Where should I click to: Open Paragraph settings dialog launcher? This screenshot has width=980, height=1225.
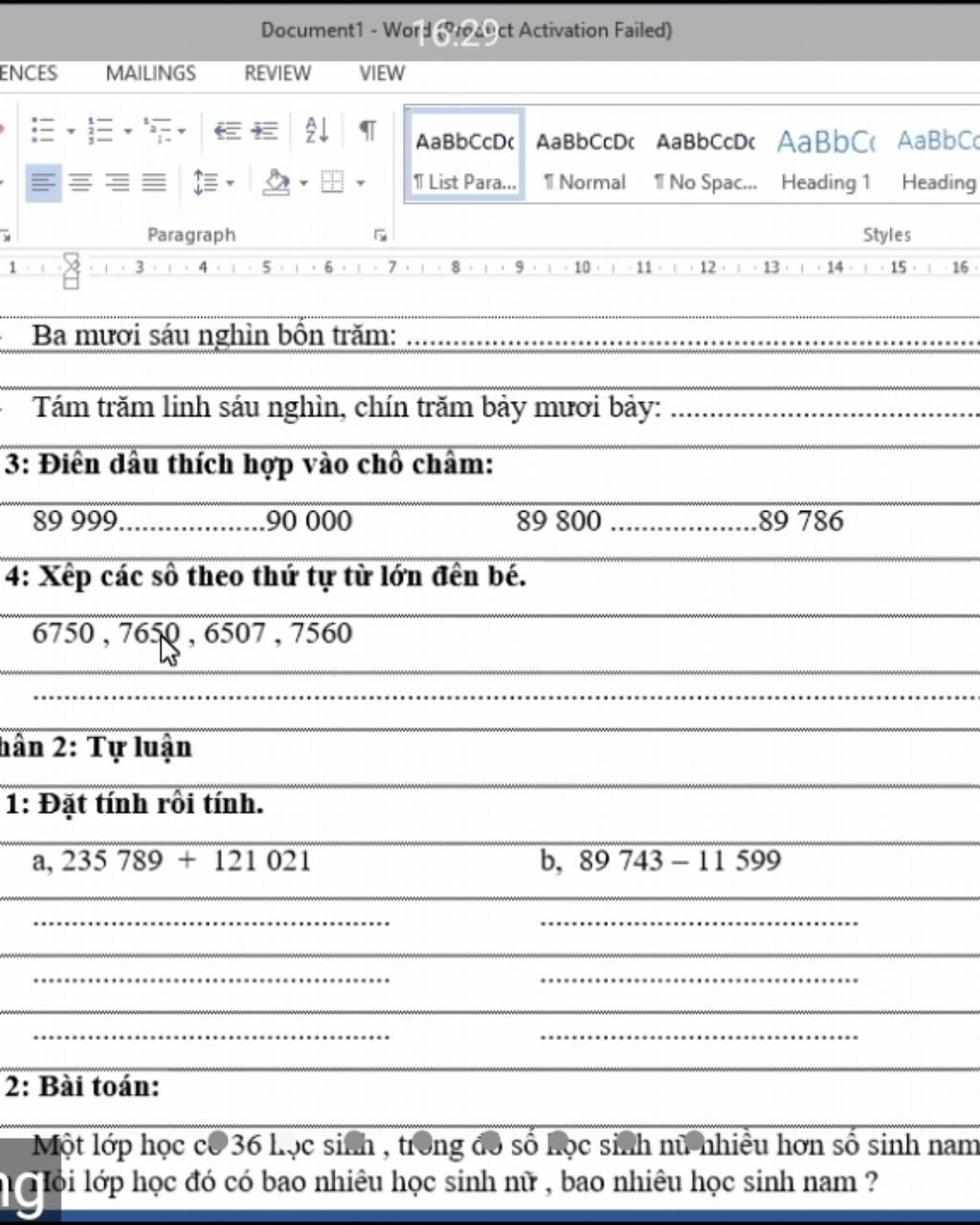(x=381, y=235)
